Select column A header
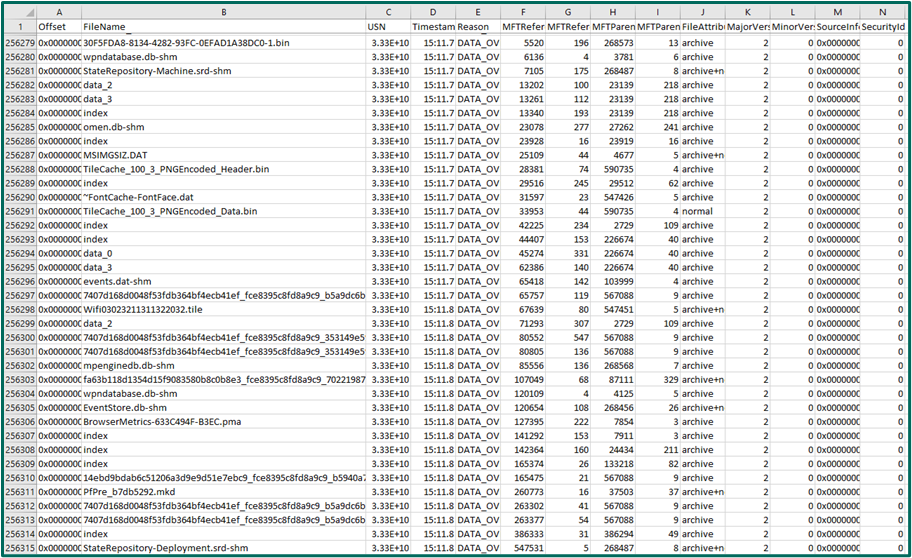The image size is (912, 558). tap(59, 12)
